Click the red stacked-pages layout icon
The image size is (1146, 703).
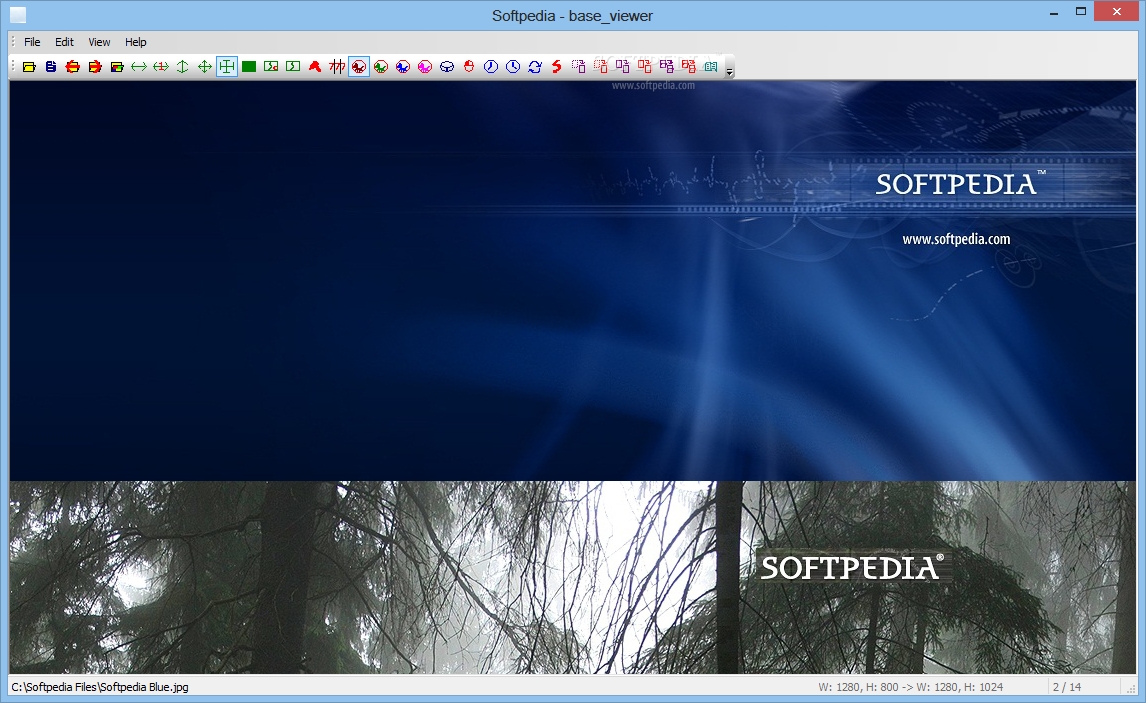tap(688, 66)
